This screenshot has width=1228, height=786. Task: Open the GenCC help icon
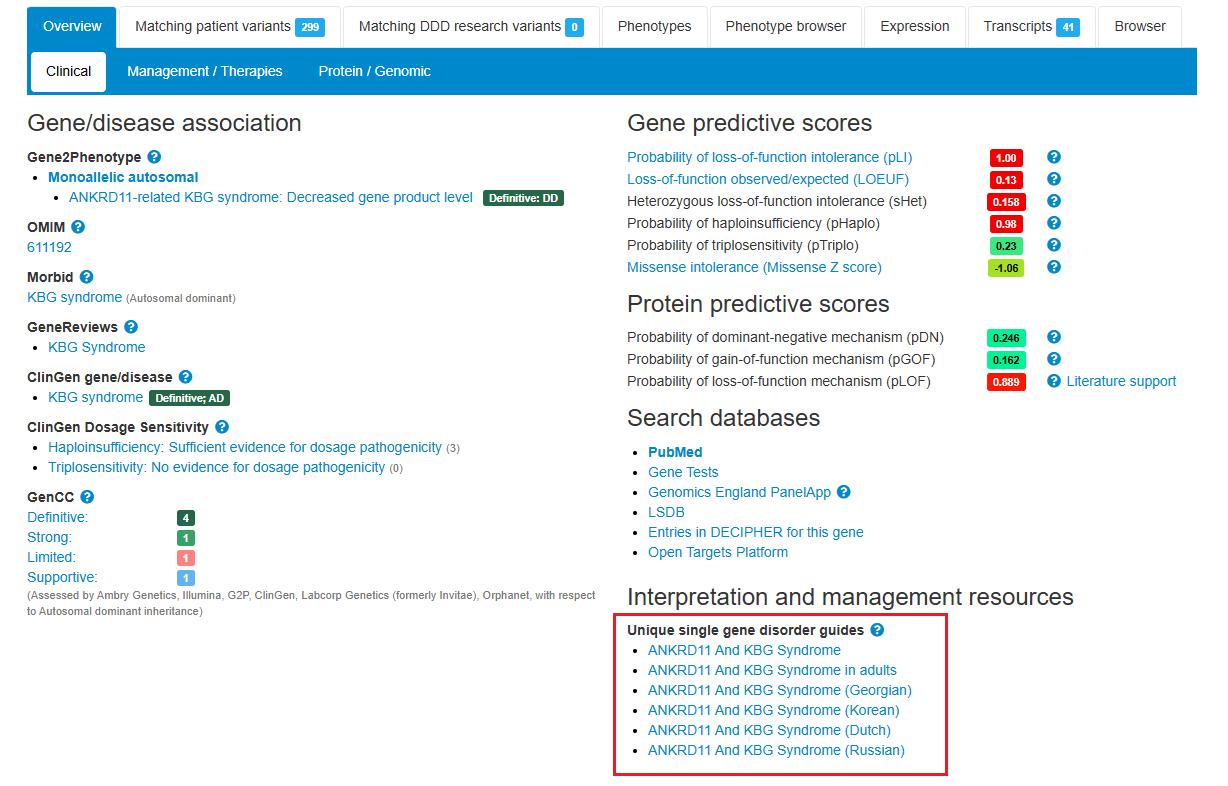coord(87,497)
